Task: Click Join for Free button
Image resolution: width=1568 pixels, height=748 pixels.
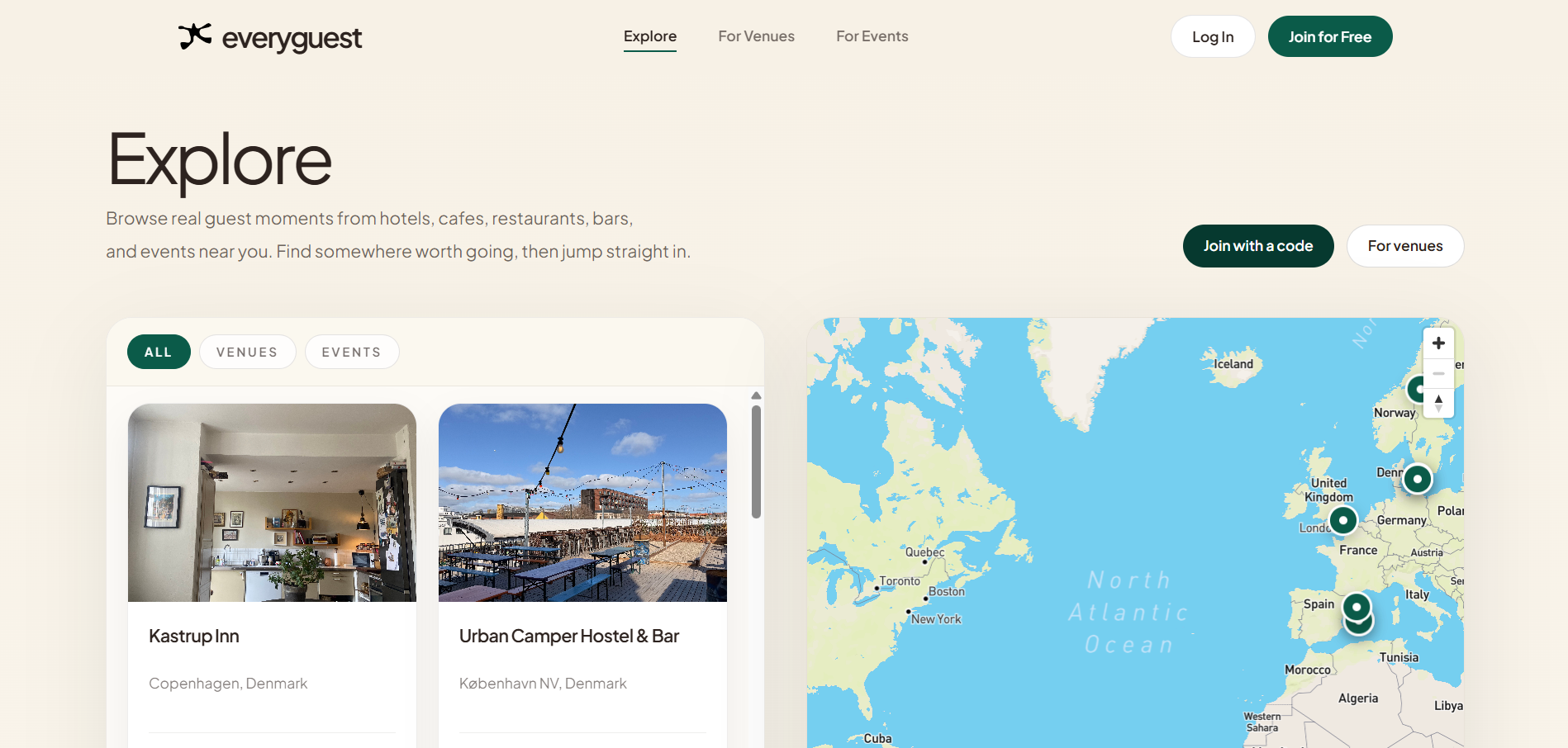Action: coord(1329,36)
